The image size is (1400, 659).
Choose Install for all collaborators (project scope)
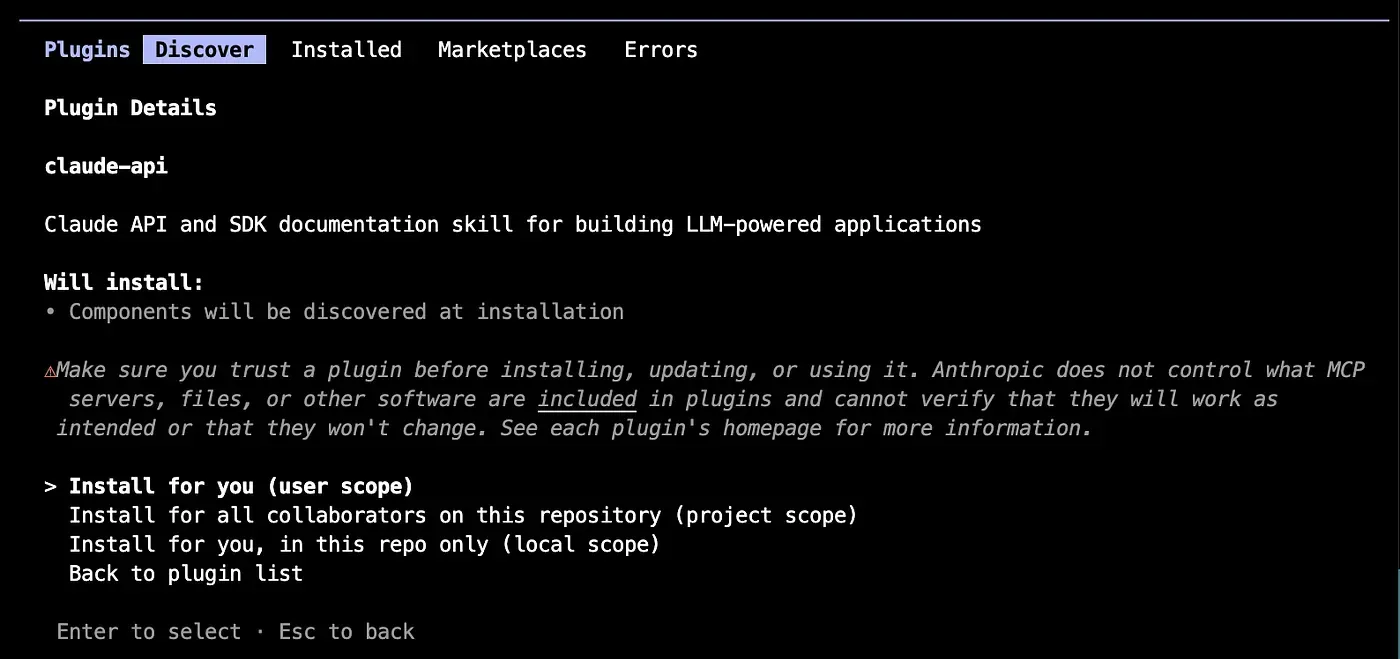pos(463,516)
